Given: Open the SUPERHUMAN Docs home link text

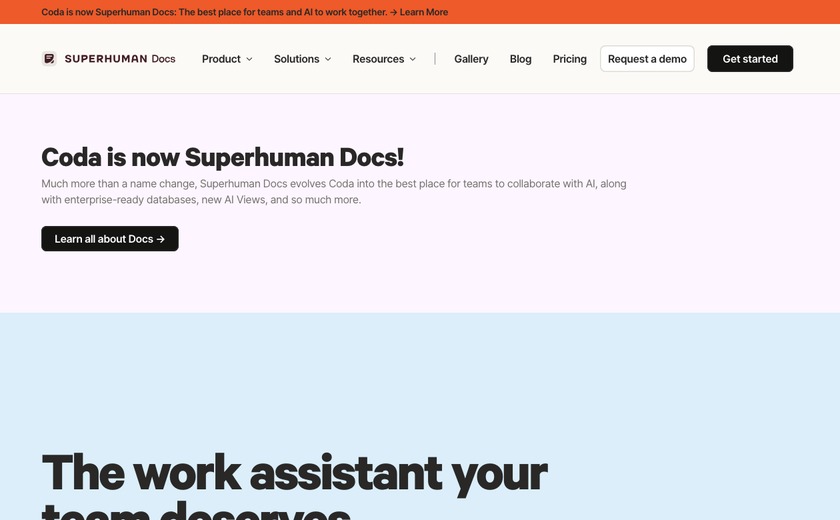Looking at the screenshot, I should click(120, 59).
